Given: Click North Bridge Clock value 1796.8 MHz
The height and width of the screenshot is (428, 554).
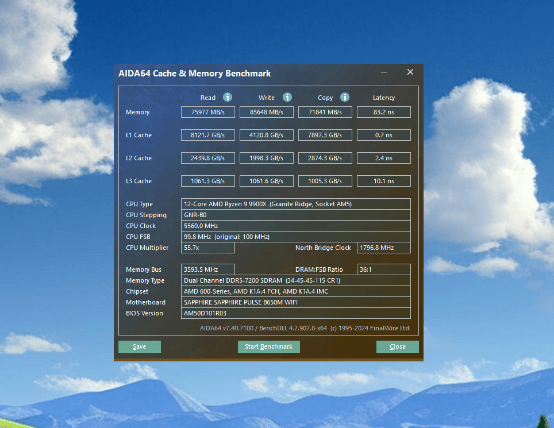Looking at the screenshot, I should (384, 248).
